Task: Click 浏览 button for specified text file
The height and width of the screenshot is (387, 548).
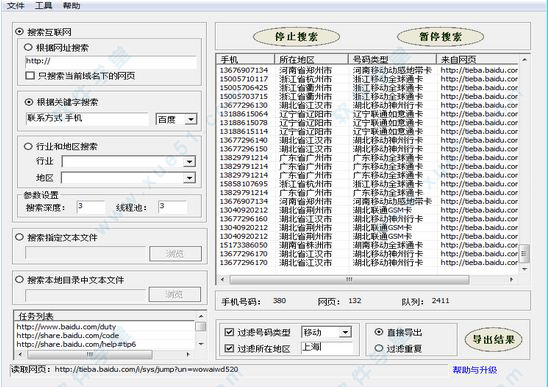Action: [175, 253]
